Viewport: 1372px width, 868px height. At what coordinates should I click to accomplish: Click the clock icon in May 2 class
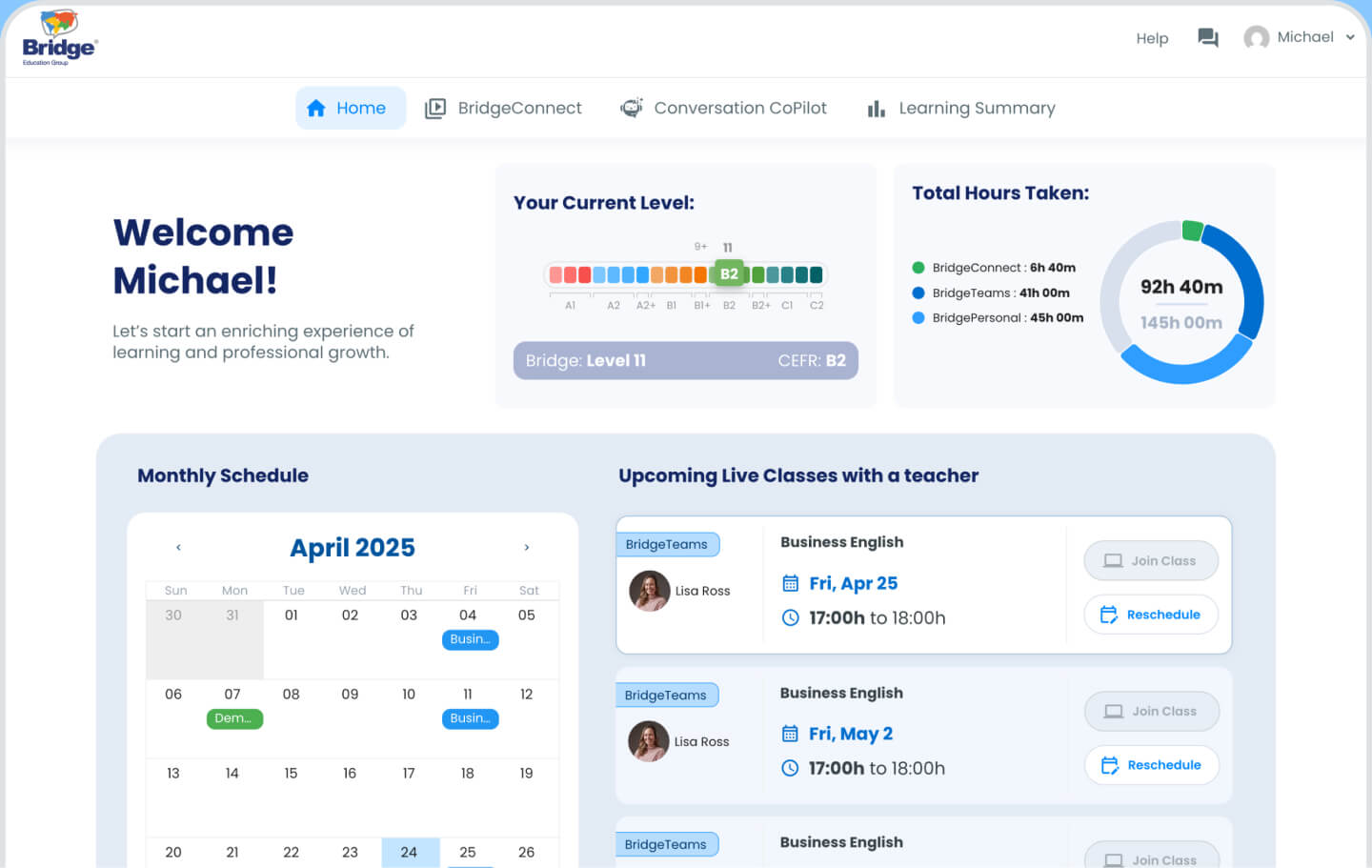coord(790,768)
